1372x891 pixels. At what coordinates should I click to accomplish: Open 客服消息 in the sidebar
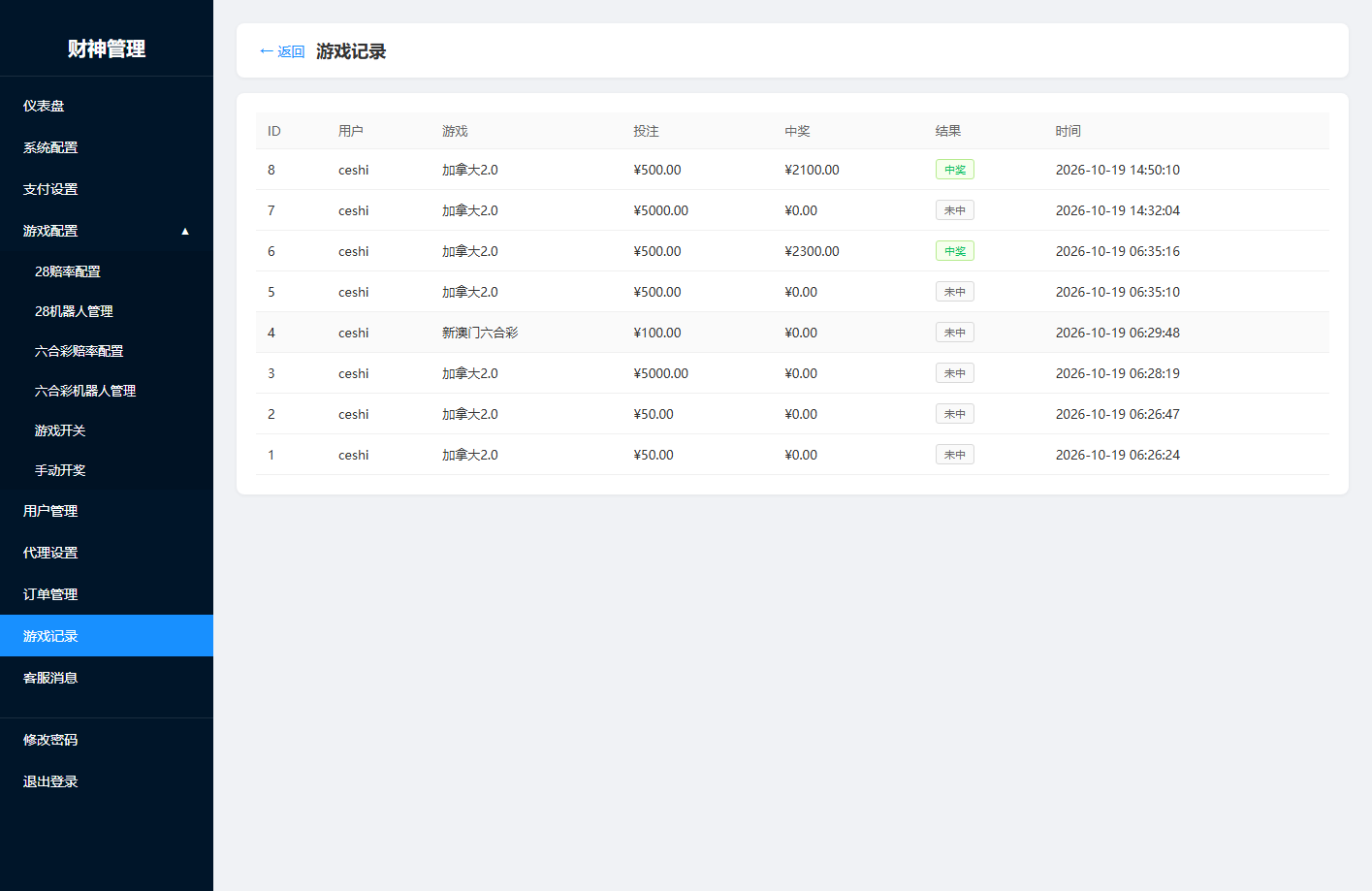tap(107, 678)
